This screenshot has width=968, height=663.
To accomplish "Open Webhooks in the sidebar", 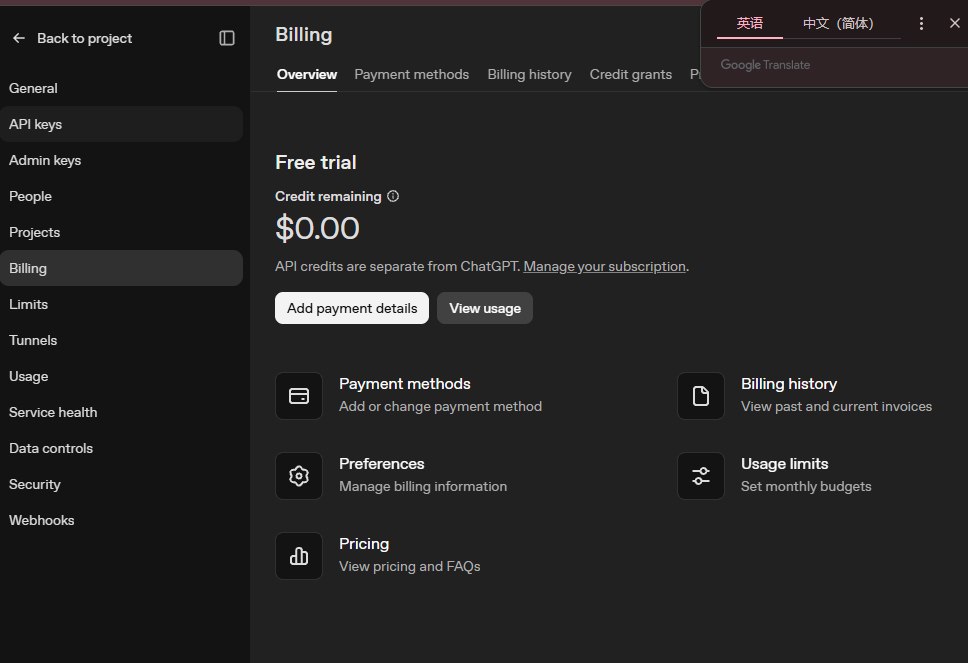I will coord(122,520).
